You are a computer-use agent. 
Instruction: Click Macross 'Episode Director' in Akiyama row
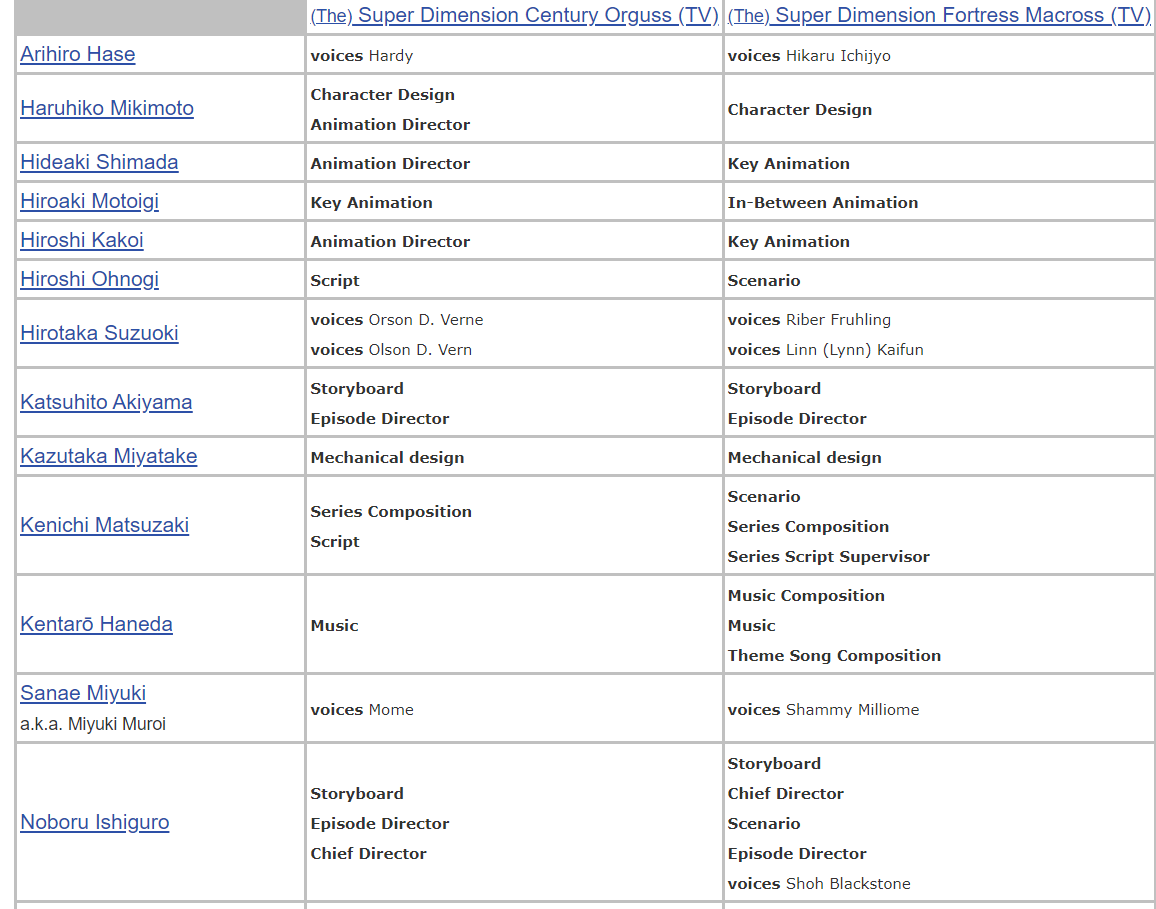(797, 419)
